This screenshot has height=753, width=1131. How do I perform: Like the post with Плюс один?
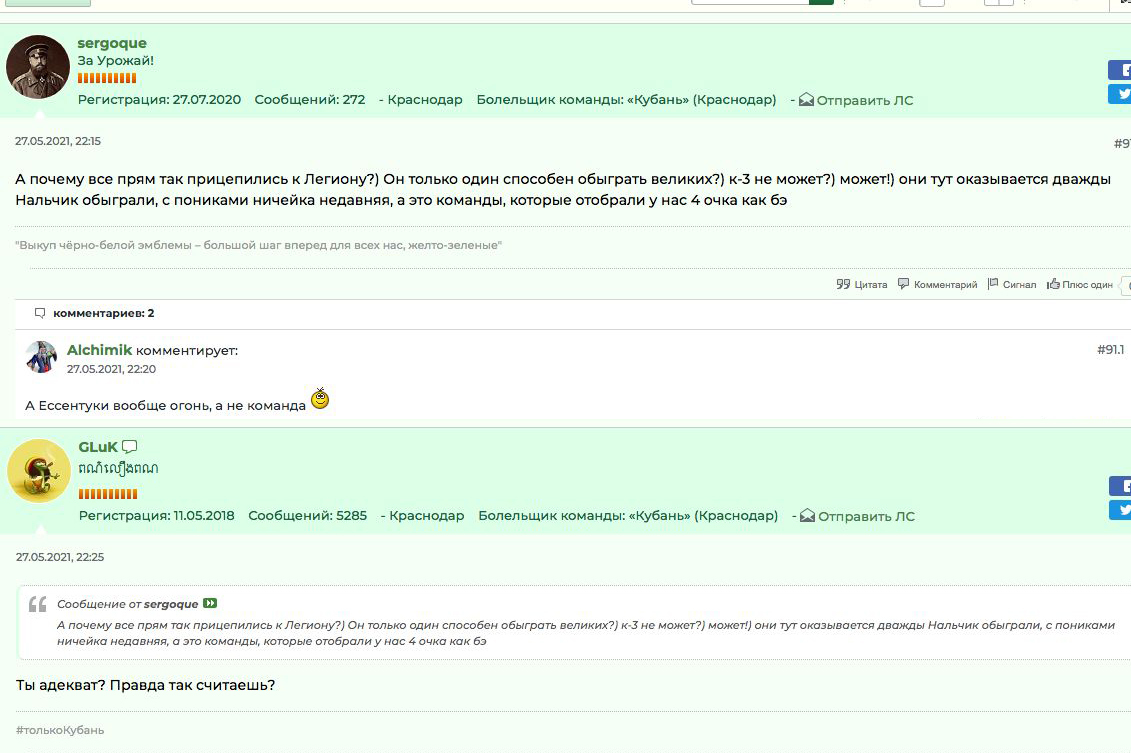(x=1080, y=284)
